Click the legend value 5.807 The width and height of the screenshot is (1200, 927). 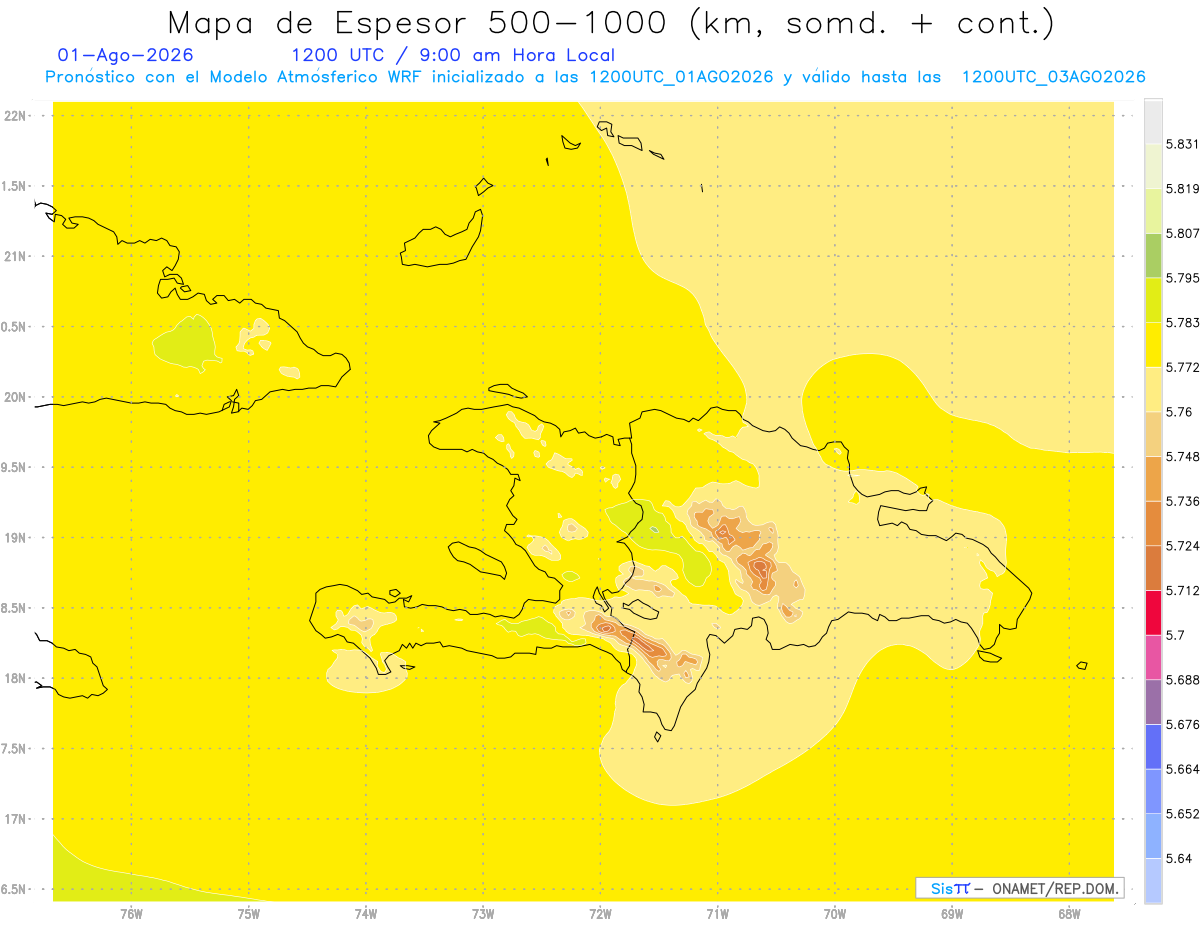point(1183,233)
